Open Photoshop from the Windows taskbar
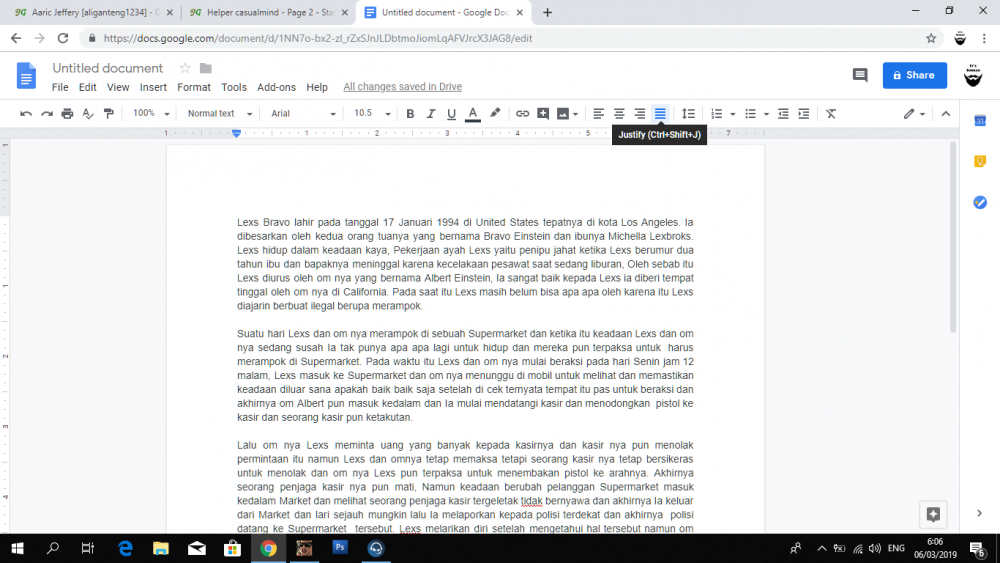The image size is (1000, 563). pyautogui.click(x=340, y=548)
